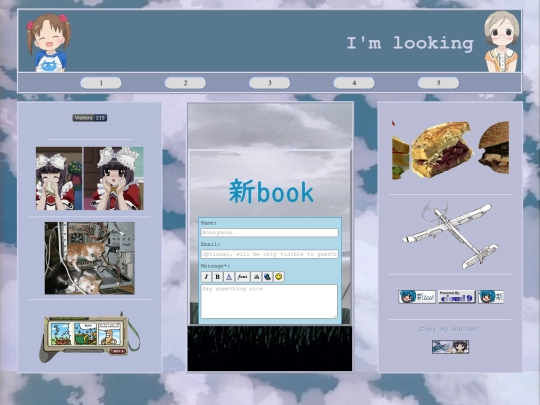Click the laughing pigtail girl in header
540x405 pixels.
tap(49, 43)
